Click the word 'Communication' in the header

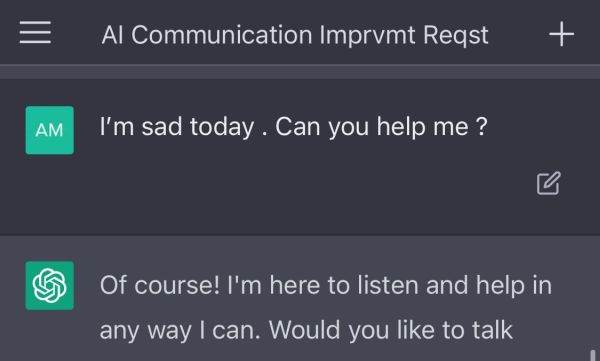coord(222,35)
